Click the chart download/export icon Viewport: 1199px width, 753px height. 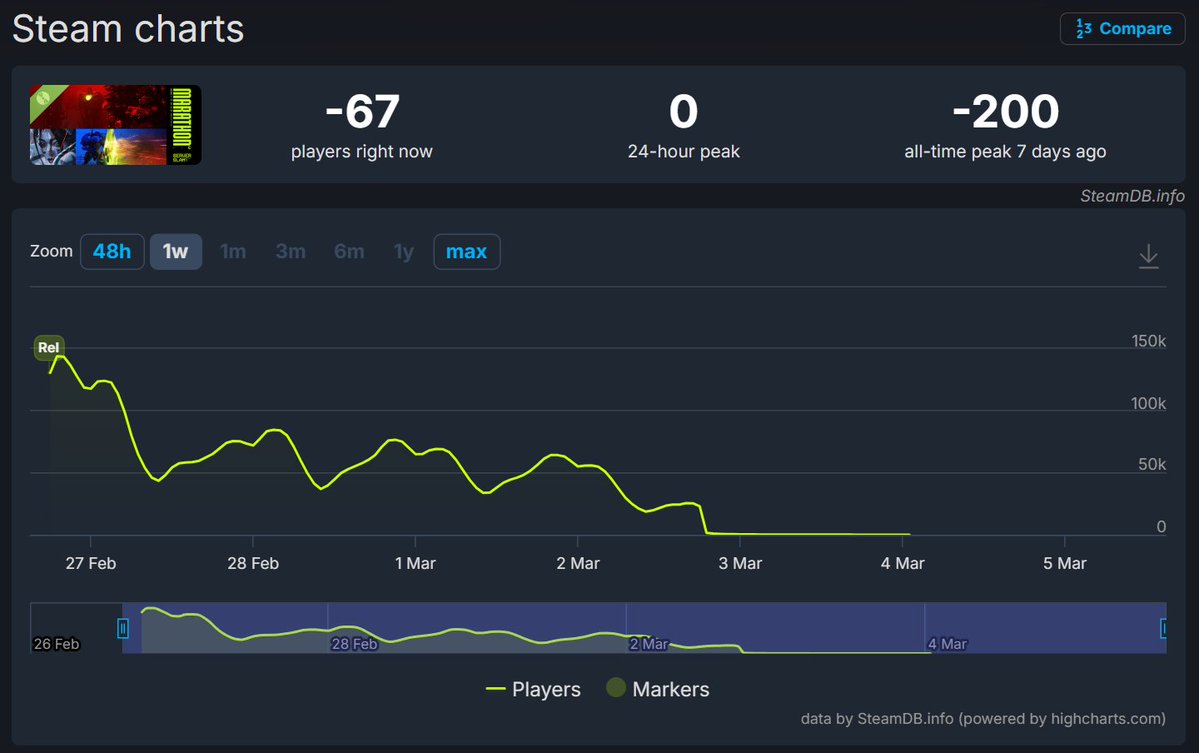coord(1148,256)
